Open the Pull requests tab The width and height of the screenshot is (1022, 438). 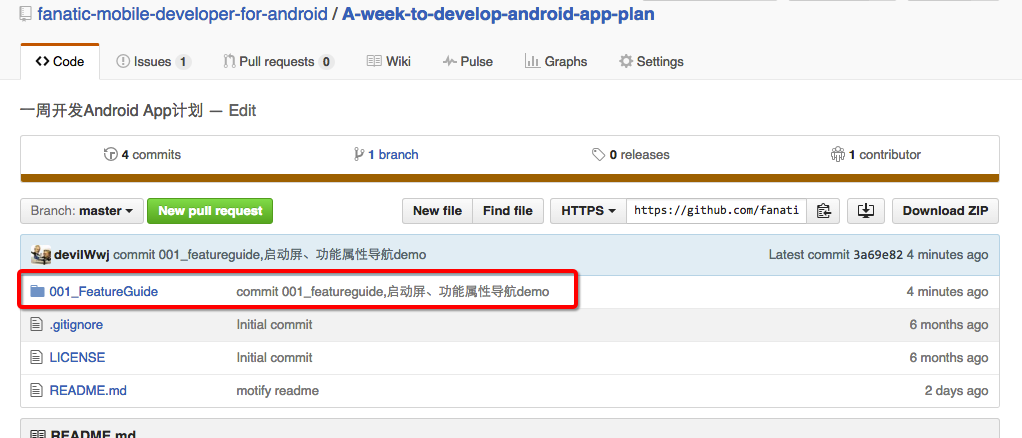[277, 62]
